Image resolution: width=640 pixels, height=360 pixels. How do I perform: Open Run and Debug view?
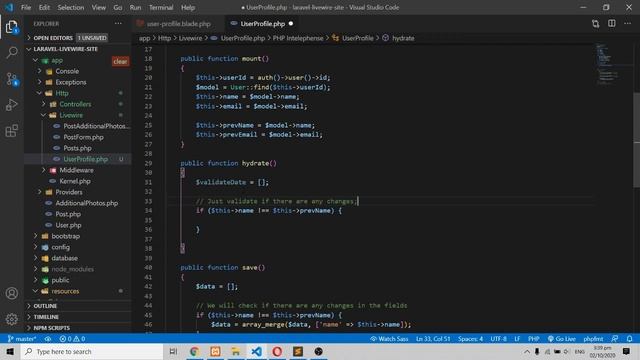click(11, 105)
